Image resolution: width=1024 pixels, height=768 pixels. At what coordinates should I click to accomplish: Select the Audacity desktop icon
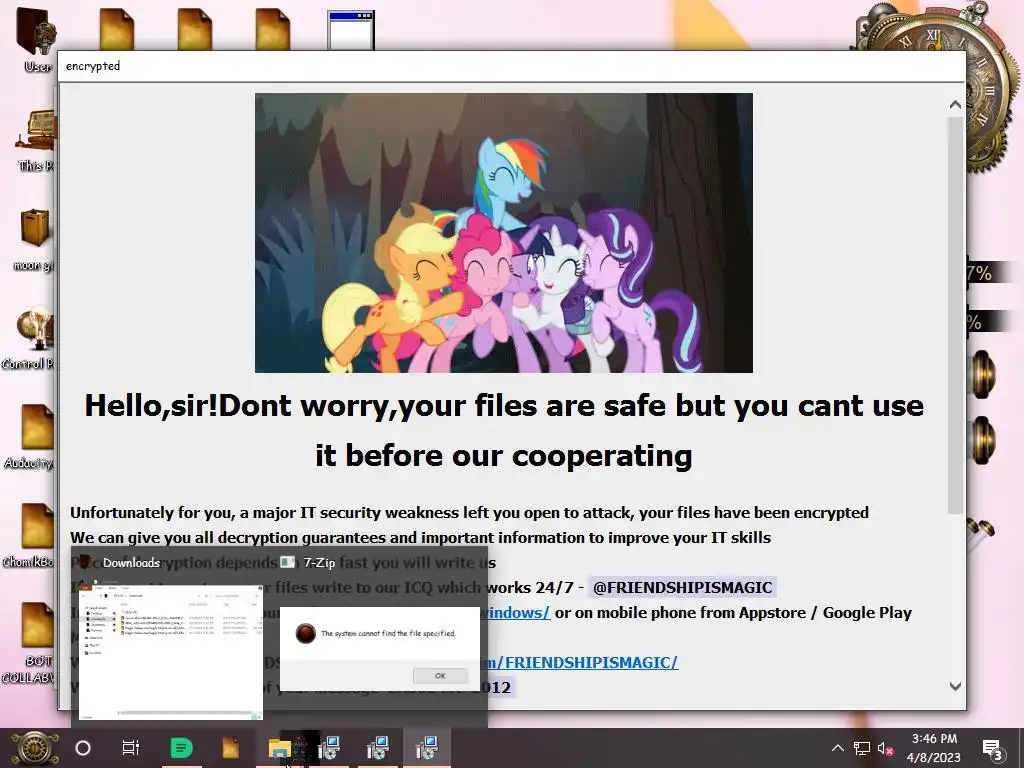pos(30,438)
